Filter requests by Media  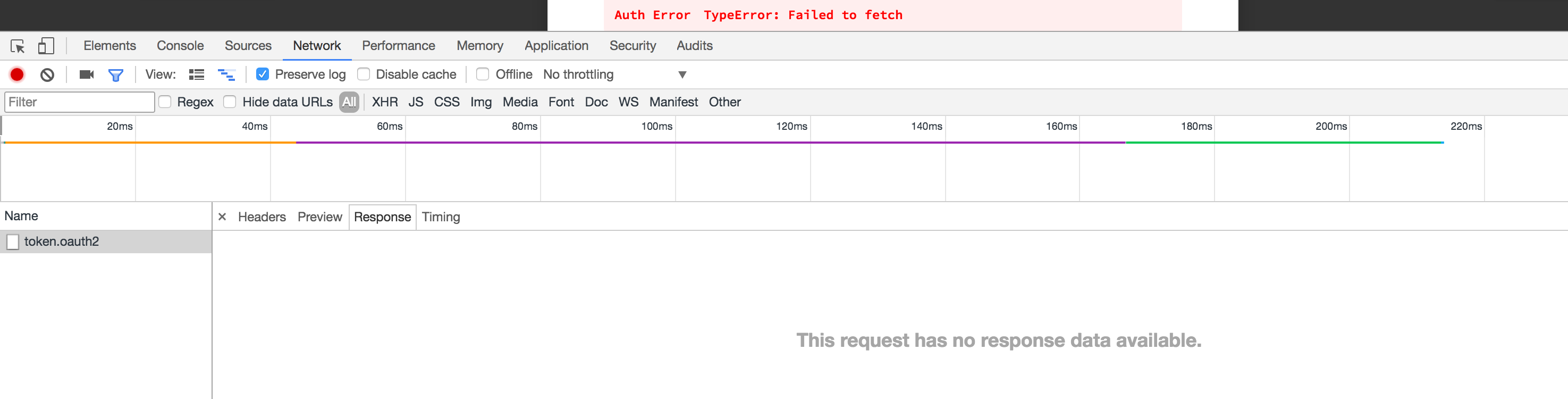tap(520, 102)
